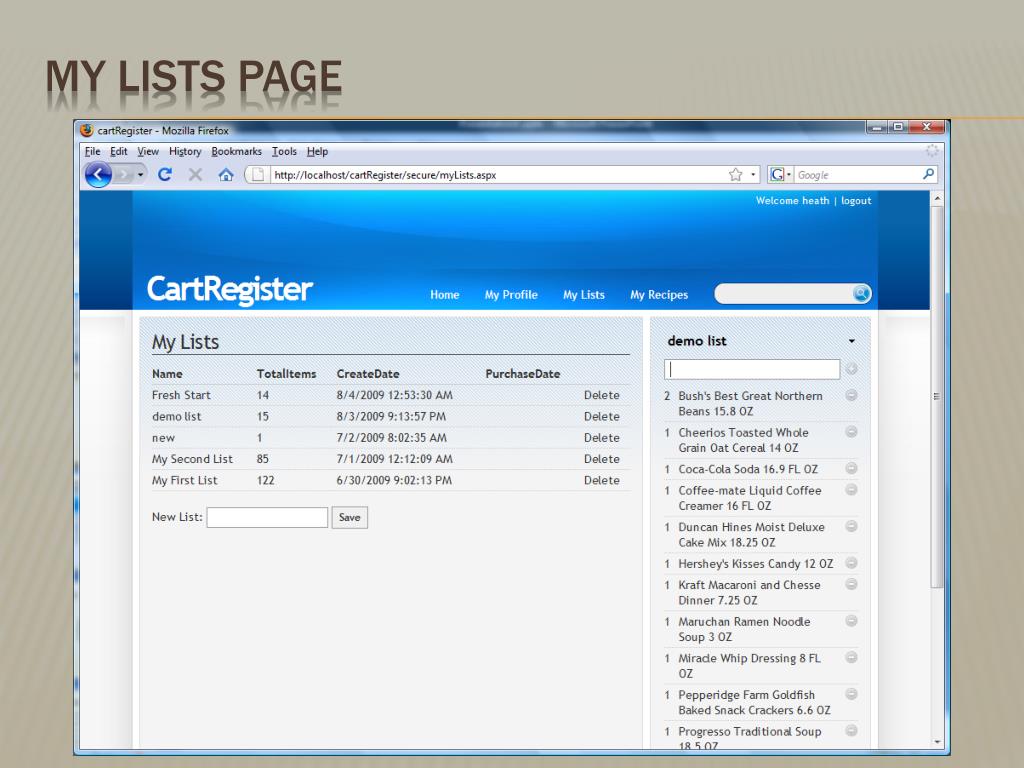The width and height of the screenshot is (1024, 768).
Task: Remove Progresso Traditional Soup item
Action: (x=851, y=731)
